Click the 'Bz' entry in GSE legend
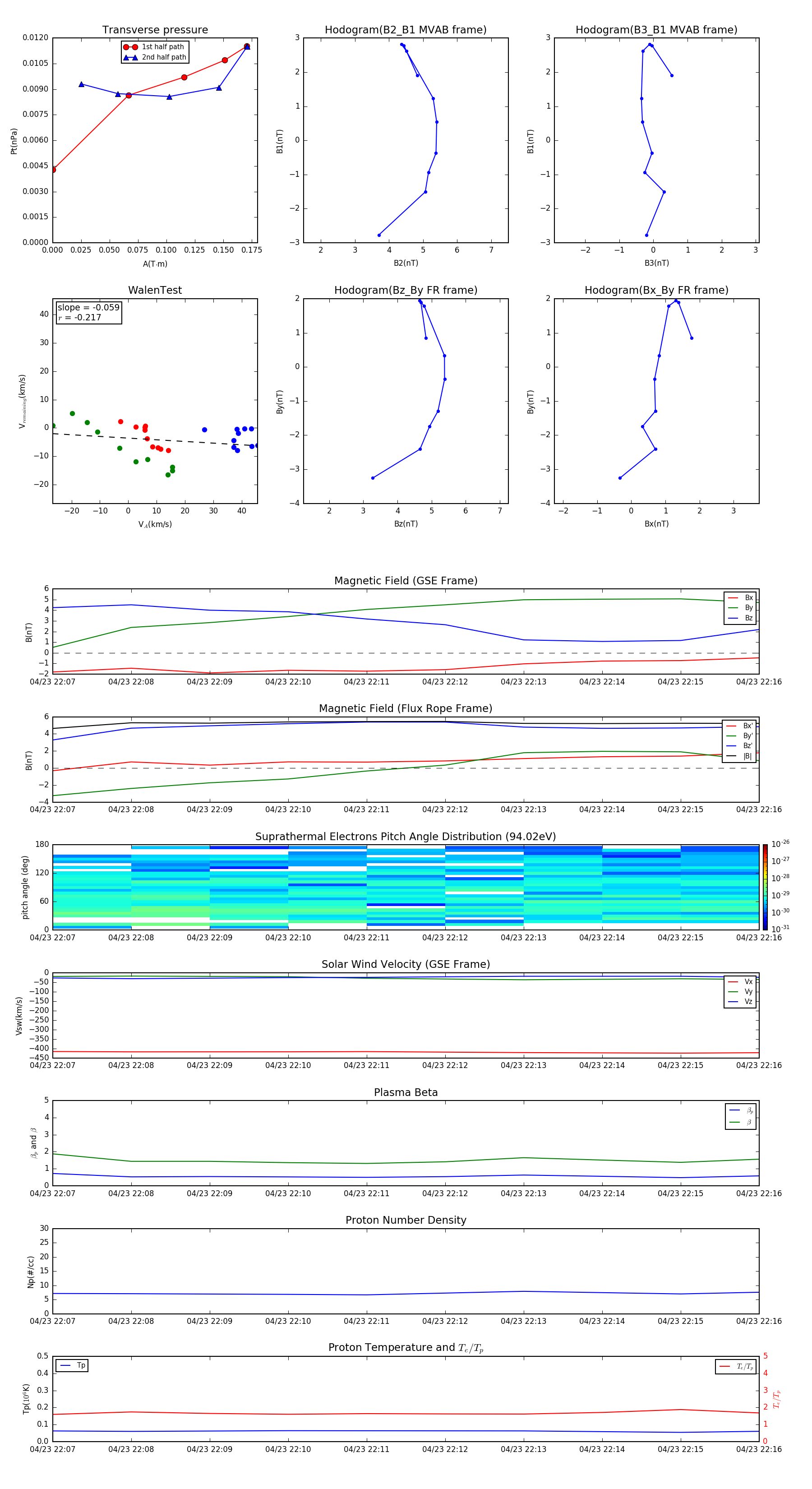Viewport: 812px width, 1489px height. (740, 618)
